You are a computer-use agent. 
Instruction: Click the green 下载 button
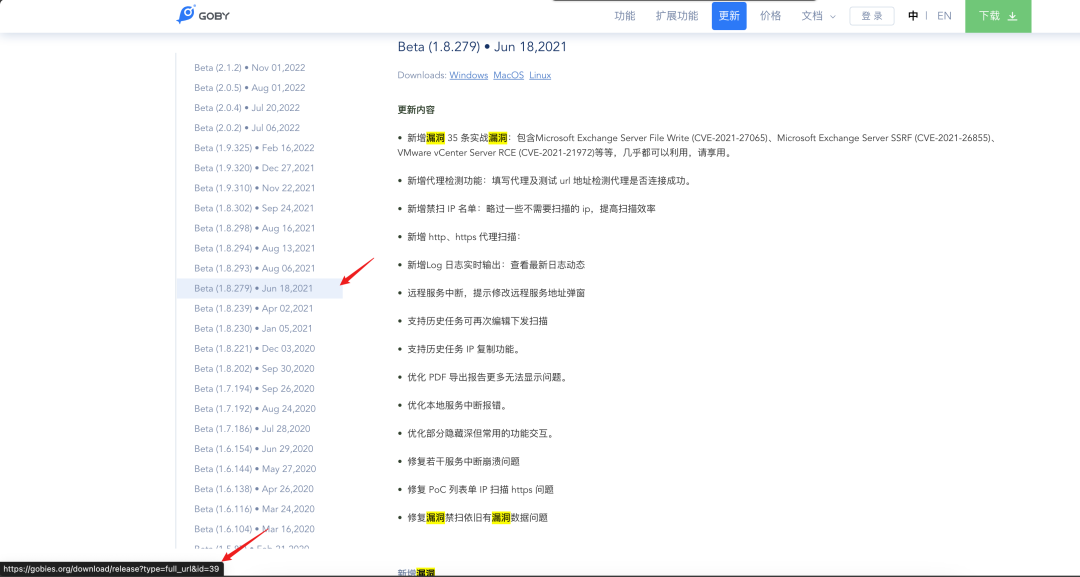tap(998, 16)
